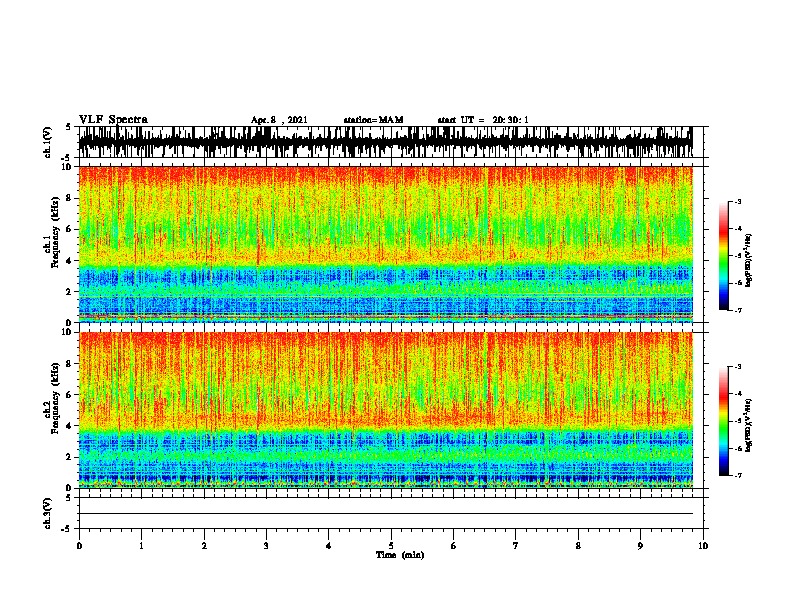Select the date text "Apr. 8, 2021"
This screenshot has width=792, height=612.
[x=279, y=120]
